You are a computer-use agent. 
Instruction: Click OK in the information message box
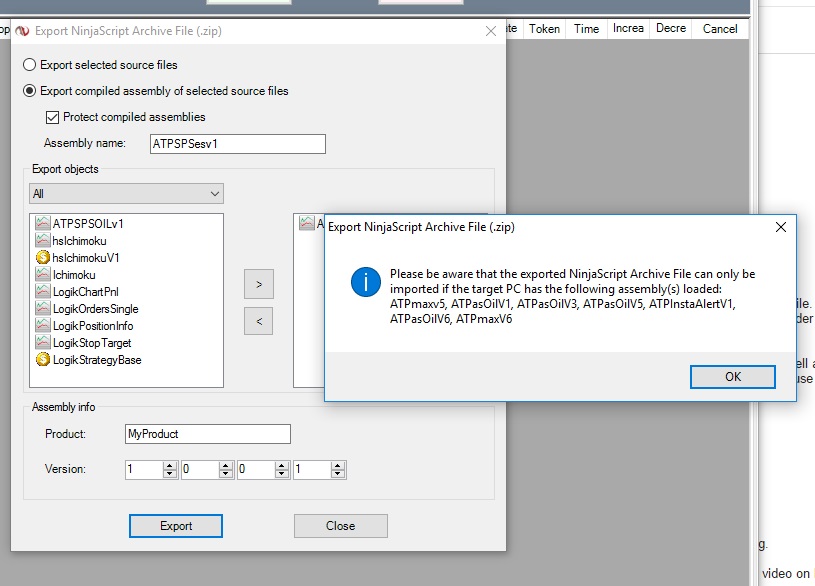coord(733,377)
